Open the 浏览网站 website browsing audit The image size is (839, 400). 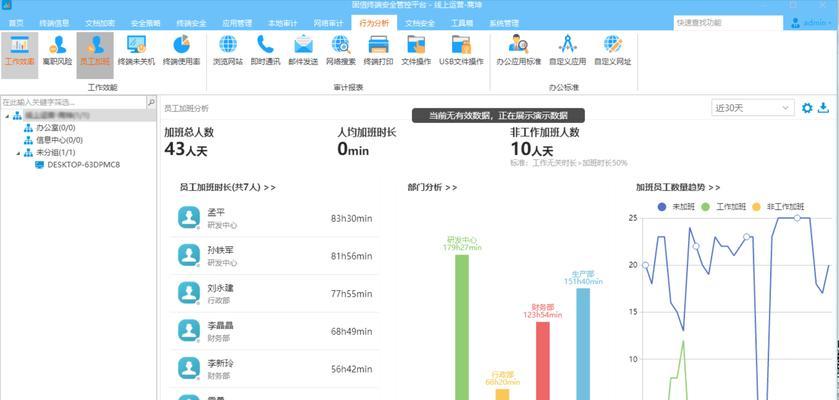(228, 50)
